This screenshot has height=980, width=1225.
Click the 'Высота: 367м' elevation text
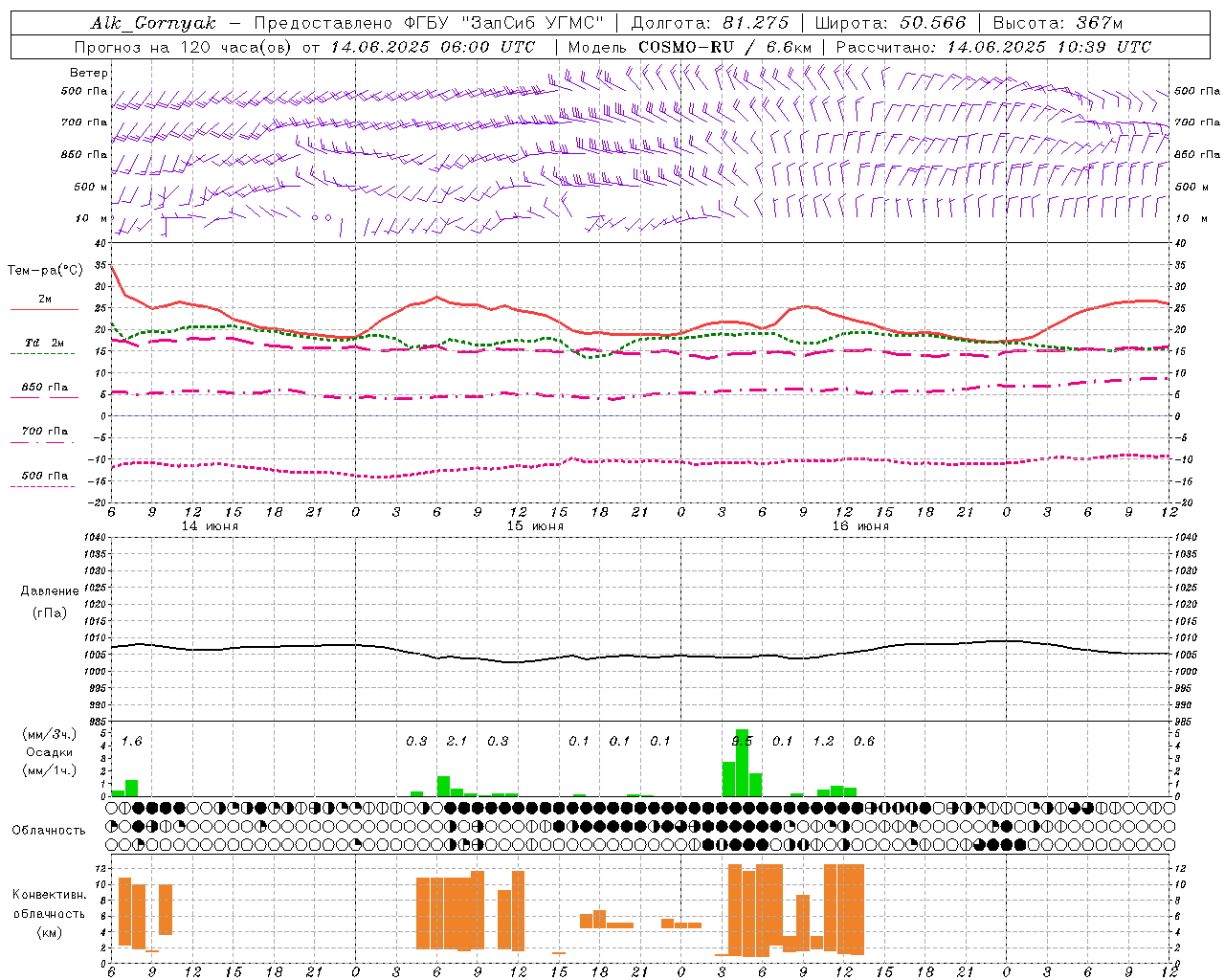[x=1058, y=23]
